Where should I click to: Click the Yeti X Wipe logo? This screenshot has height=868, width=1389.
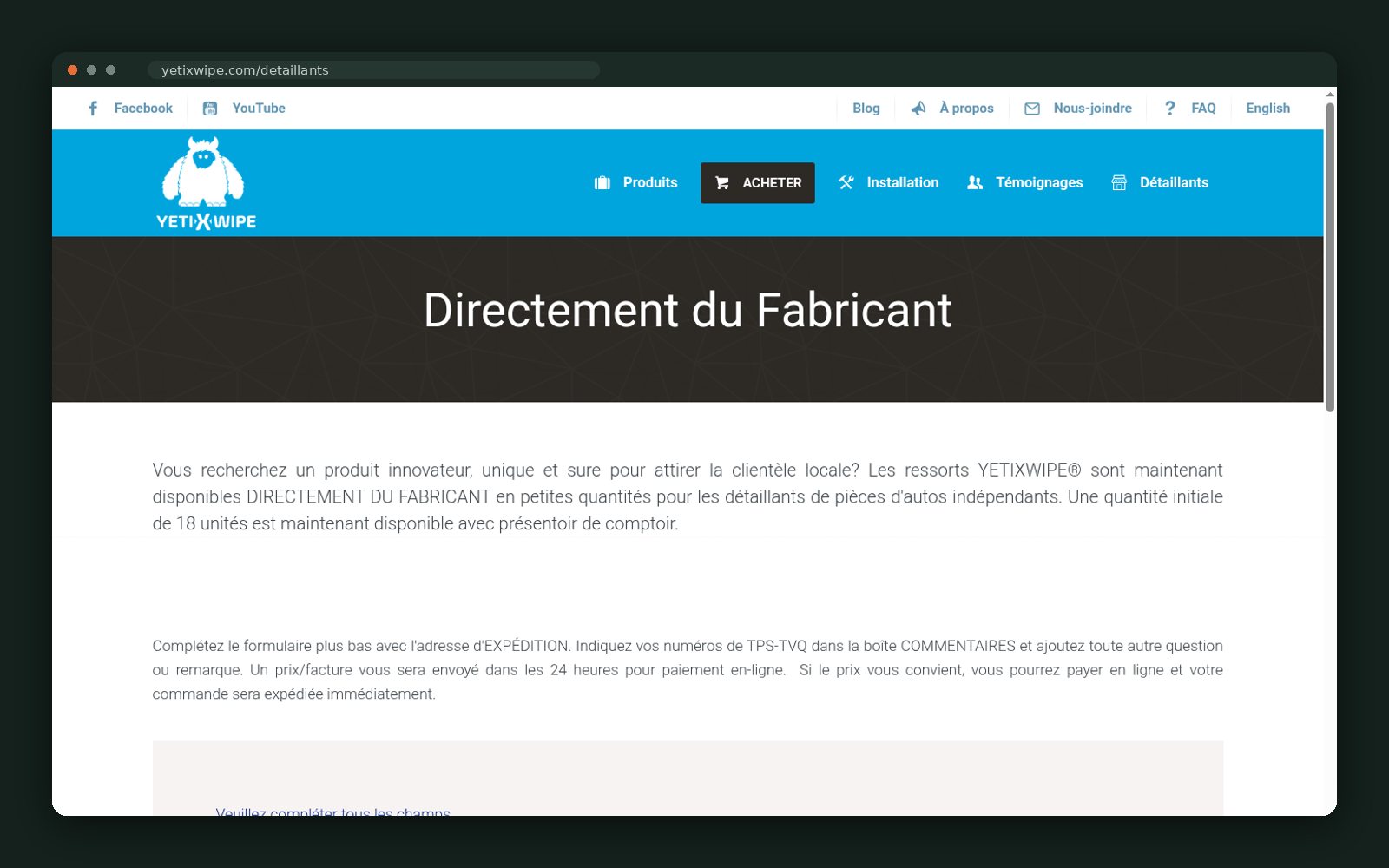tap(206, 183)
